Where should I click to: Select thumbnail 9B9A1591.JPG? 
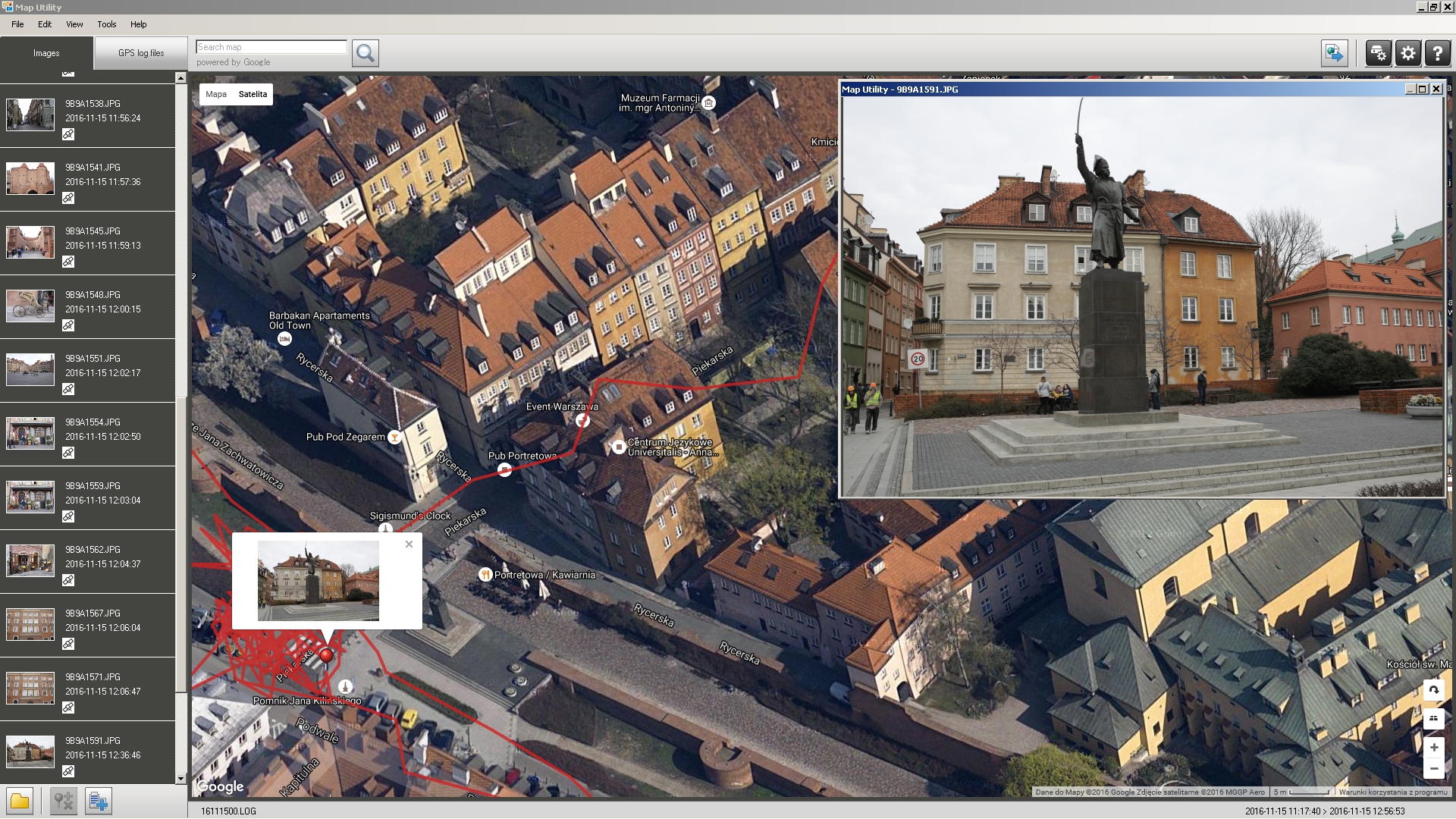30,752
